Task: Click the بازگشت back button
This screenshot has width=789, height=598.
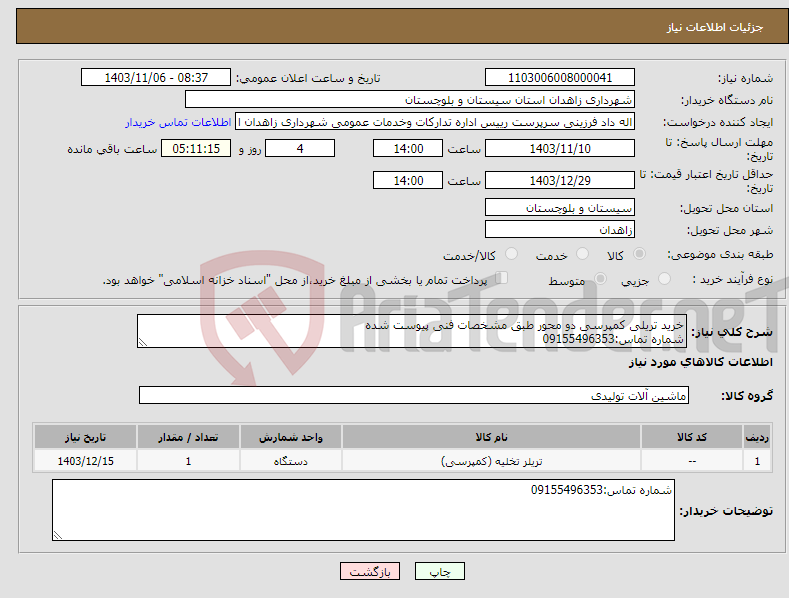Action: (x=370, y=571)
